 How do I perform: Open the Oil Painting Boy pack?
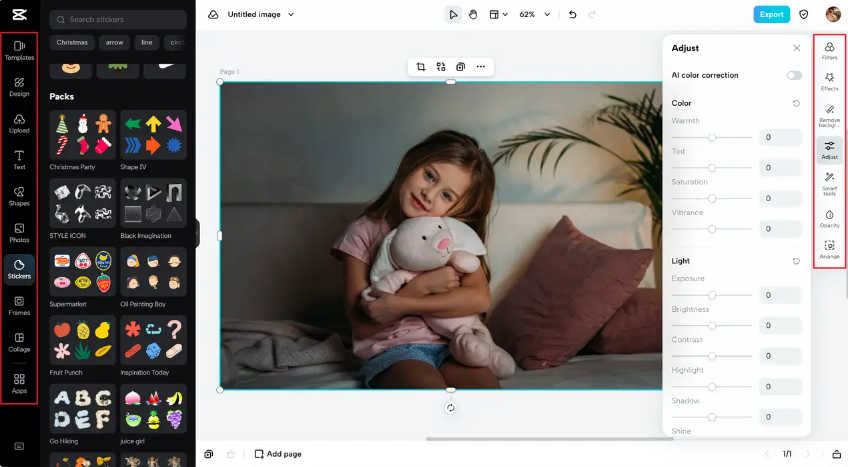coord(153,272)
